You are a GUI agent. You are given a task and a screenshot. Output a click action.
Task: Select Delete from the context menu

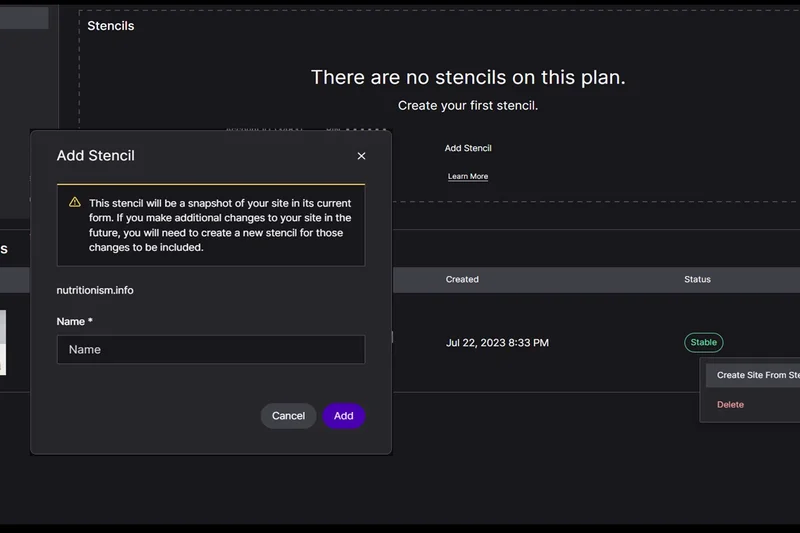730,405
